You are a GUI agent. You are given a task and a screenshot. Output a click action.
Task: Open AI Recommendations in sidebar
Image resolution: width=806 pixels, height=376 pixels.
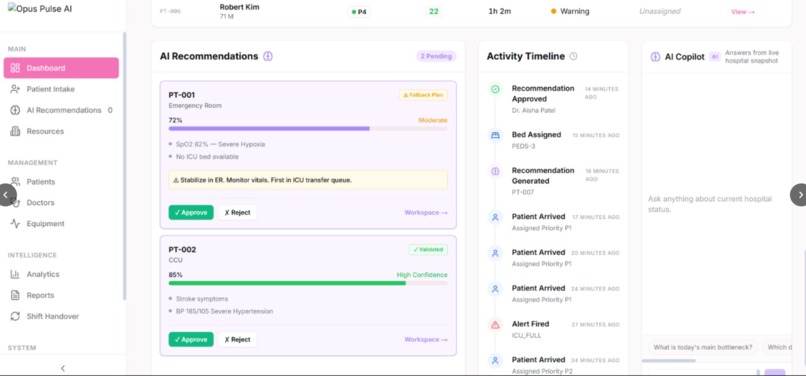click(x=61, y=110)
